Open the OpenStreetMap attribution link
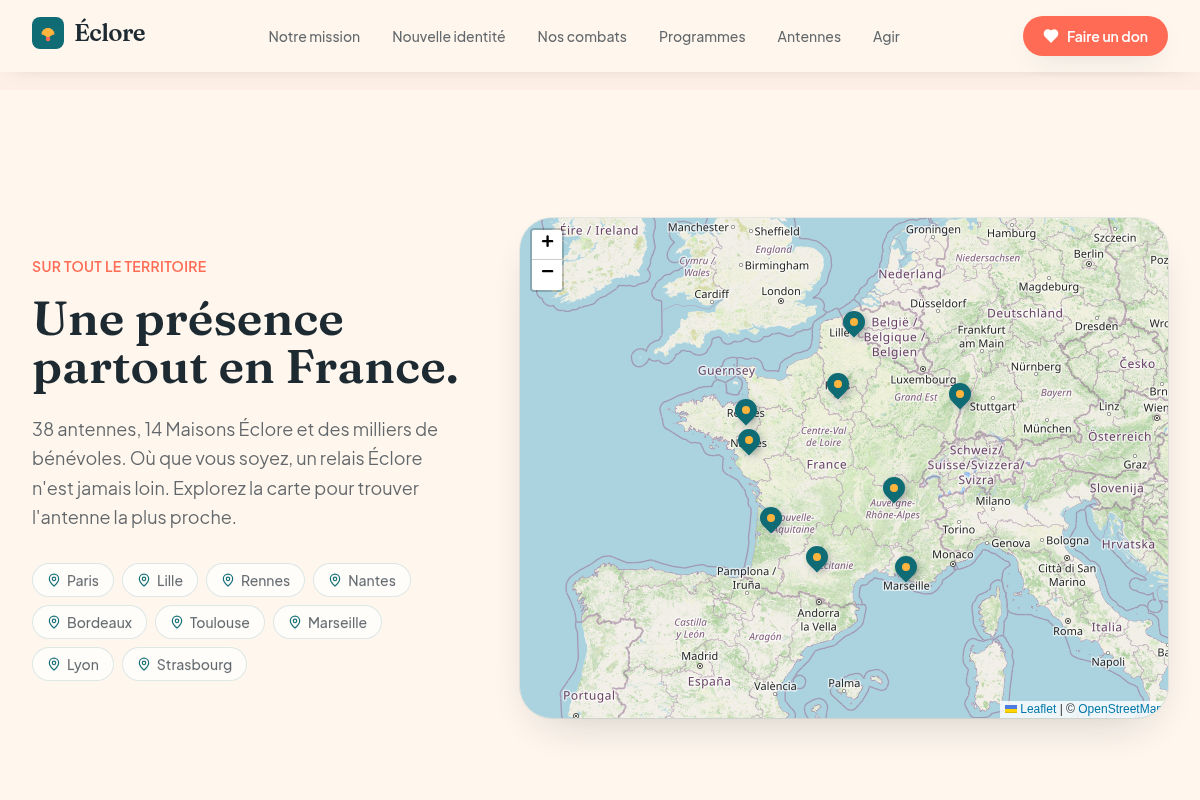The height and width of the screenshot is (800, 1200). [x=1122, y=709]
